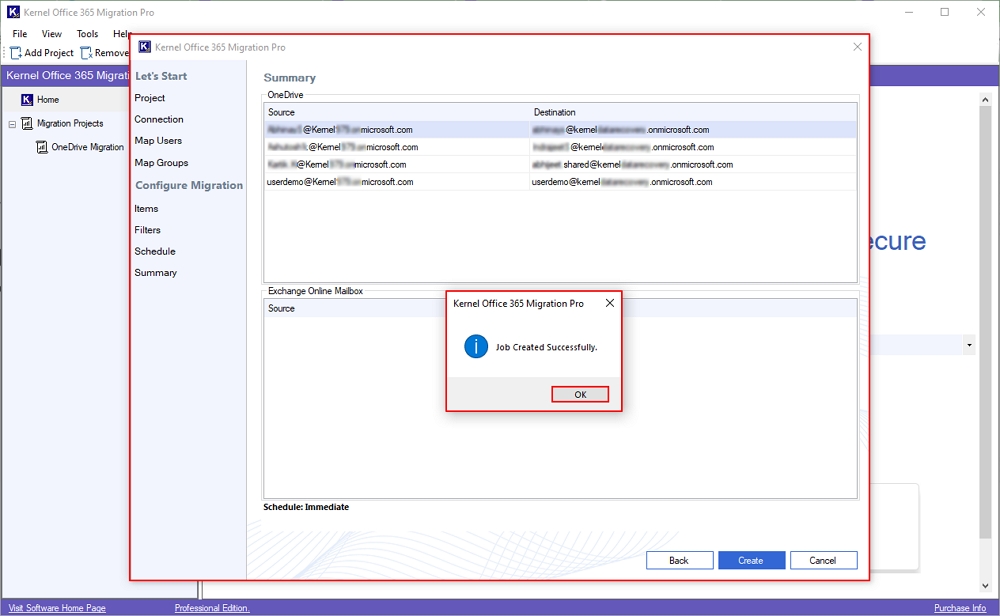
Task: Open Visit Software Home Page link
Action: click(x=56, y=608)
